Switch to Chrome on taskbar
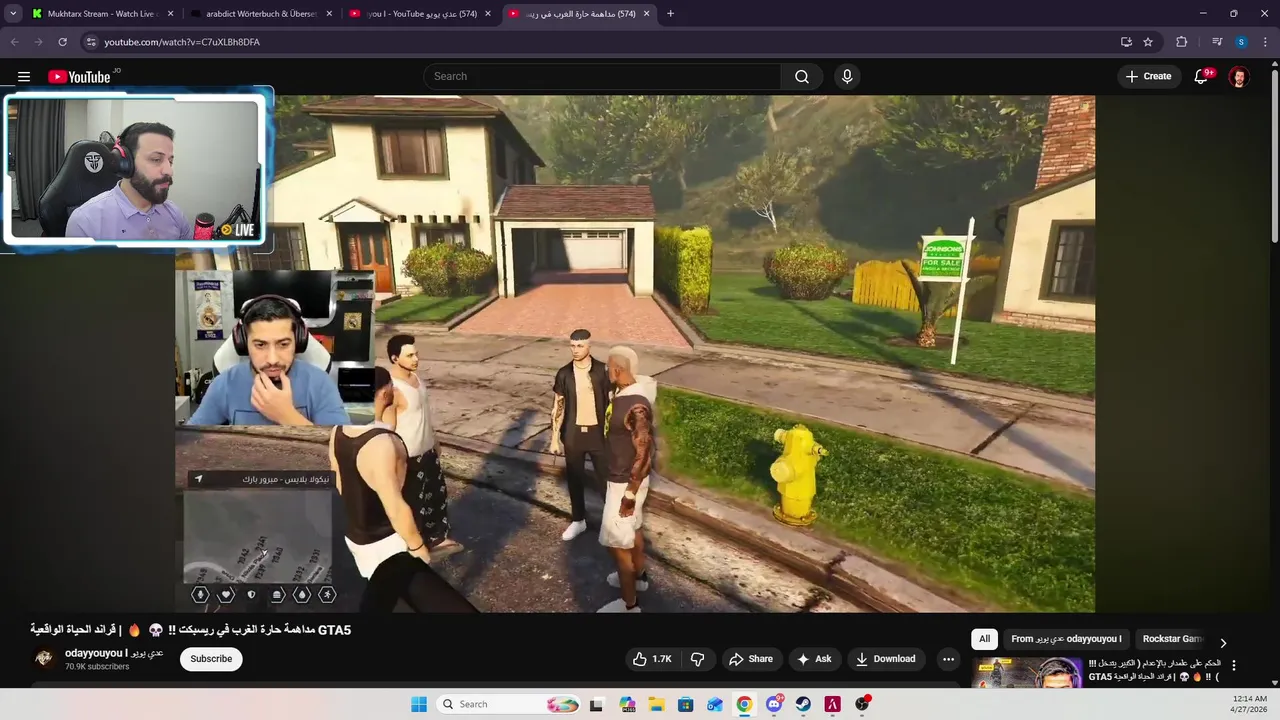Screen dimensions: 1280x720 744,704
